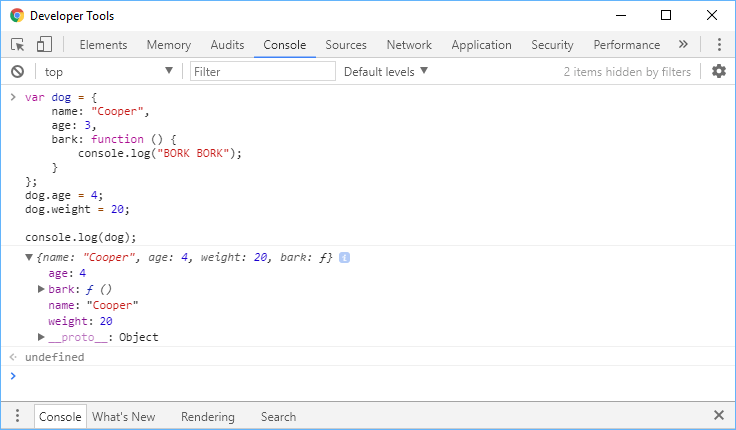The width and height of the screenshot is (736, 430).
Task: Toggle the device toolbar icon
Action: click(x=44, y=45)
